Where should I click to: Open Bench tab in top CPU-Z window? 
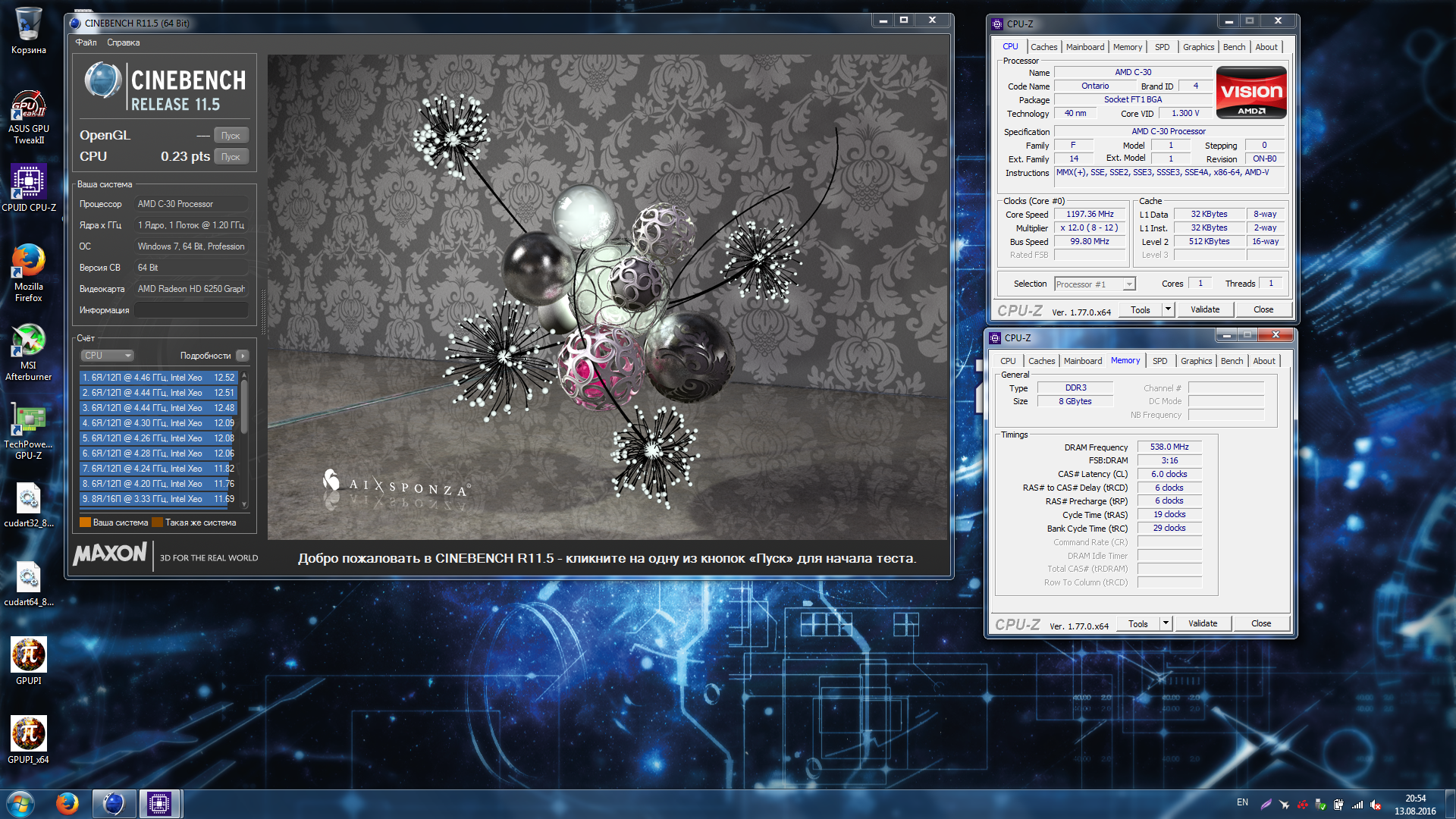(1234, 47)
